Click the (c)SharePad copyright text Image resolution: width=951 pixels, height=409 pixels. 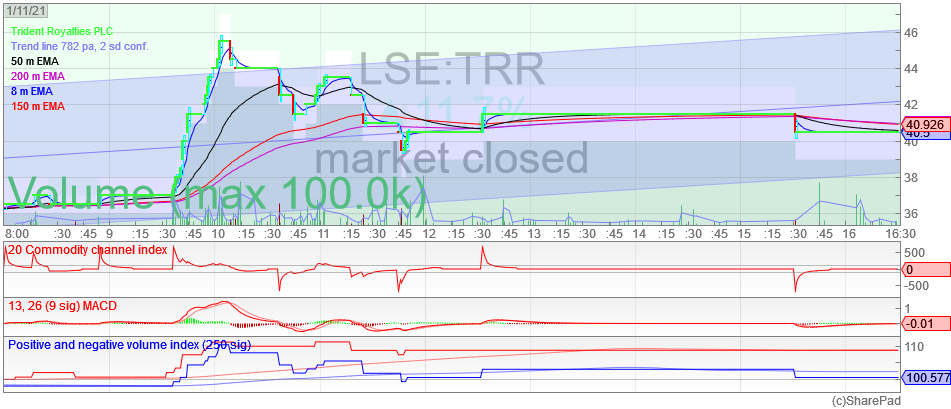pos(865,401)
